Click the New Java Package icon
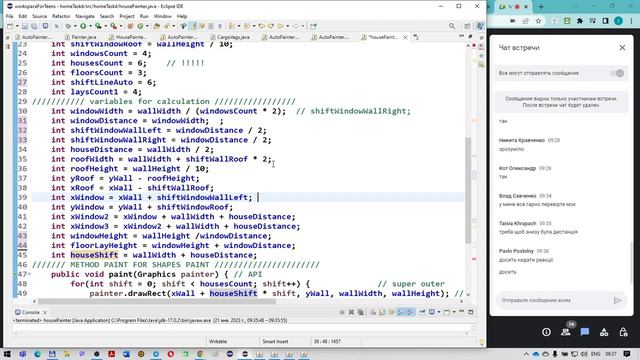Screen dimensions: 640x360 point(130,26)
